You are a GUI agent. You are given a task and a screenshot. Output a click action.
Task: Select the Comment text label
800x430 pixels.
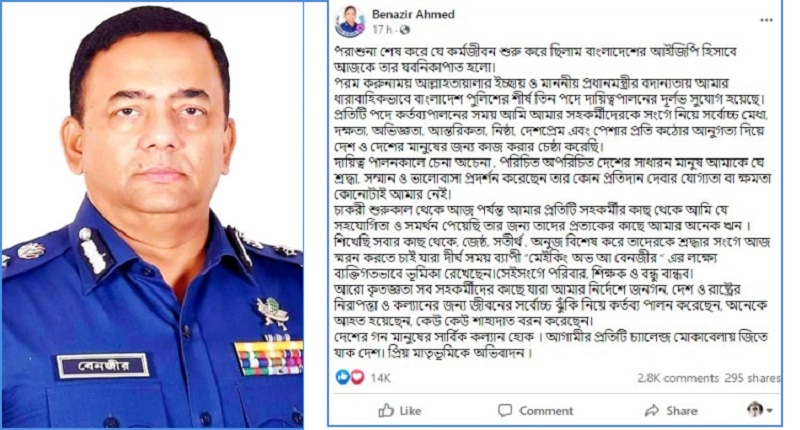pos(546,411)
